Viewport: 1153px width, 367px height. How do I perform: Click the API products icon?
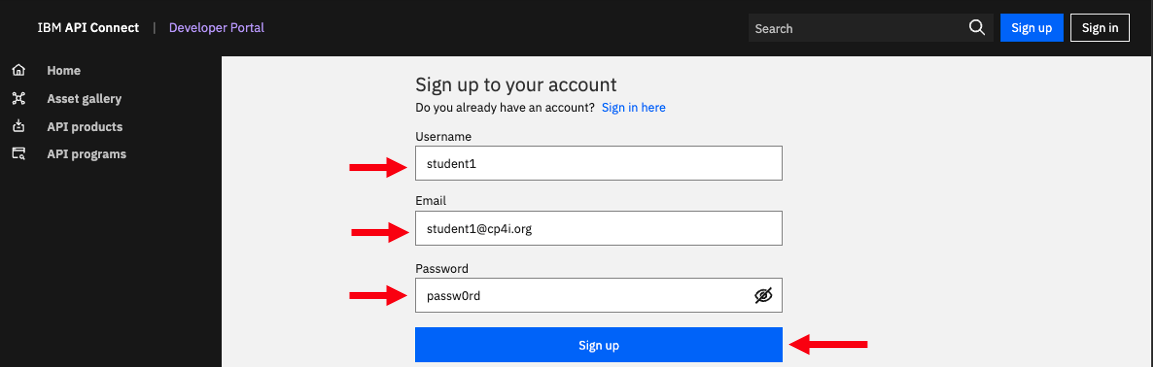click(18, 127)
